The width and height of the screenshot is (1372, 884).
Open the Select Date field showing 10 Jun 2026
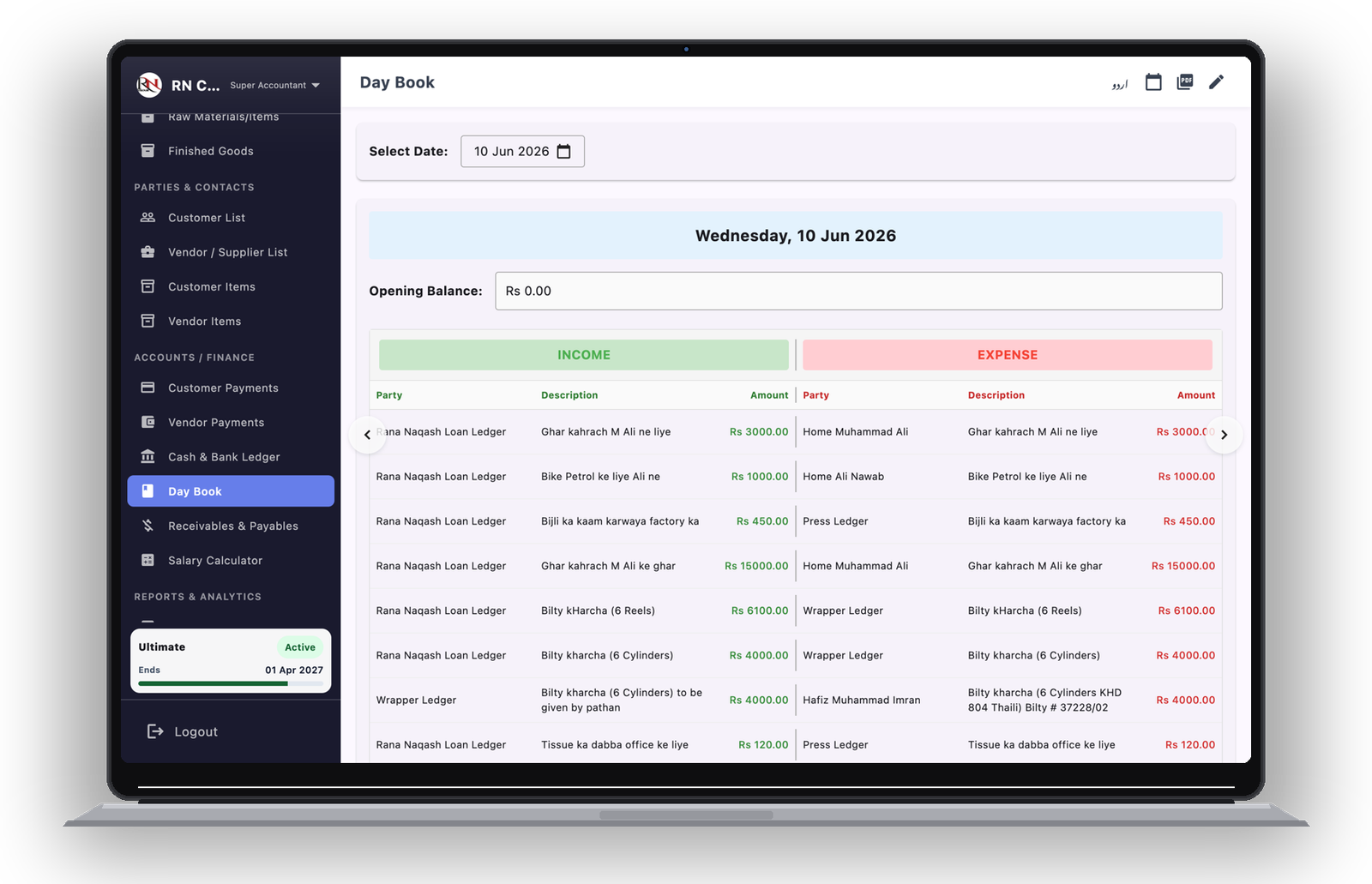[522, 152]
